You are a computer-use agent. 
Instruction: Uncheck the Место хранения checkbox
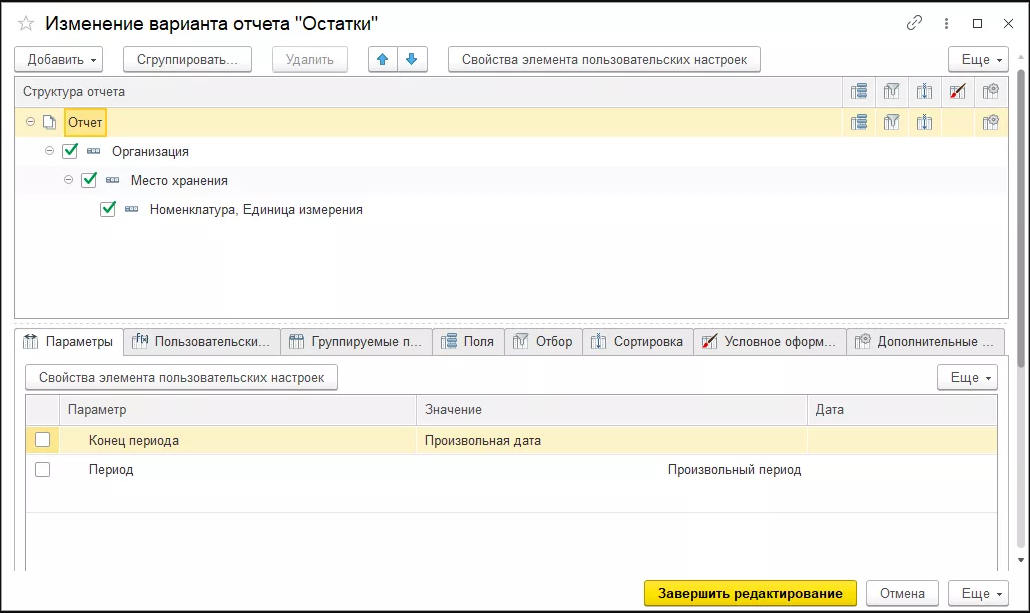point(89,181)
